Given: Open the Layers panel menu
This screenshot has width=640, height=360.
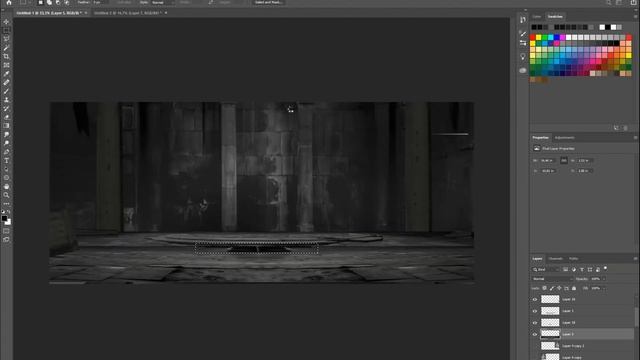Looking at the screenshot, I should point(635,259).
